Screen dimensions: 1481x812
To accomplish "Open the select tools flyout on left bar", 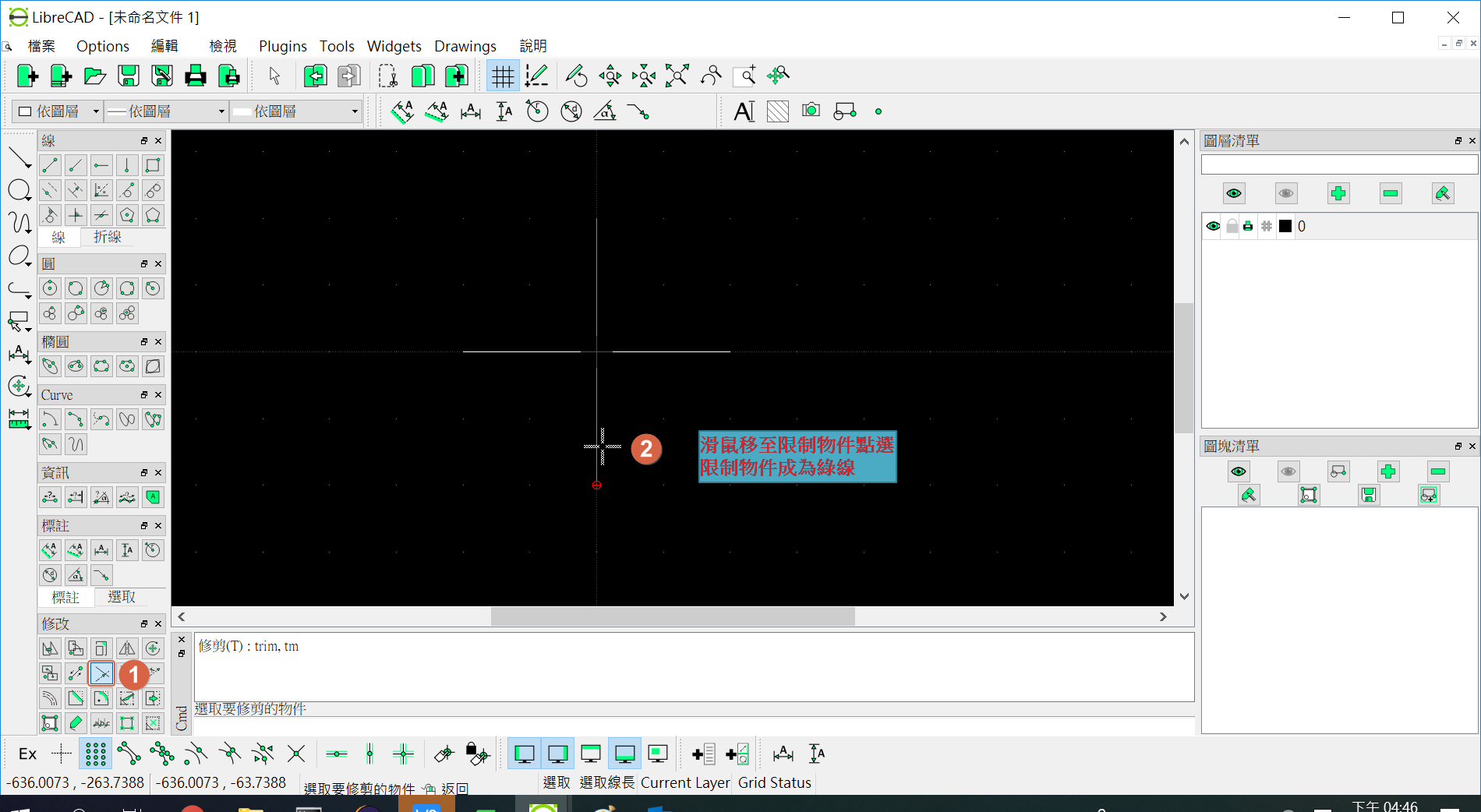I will tap(19, 322).
